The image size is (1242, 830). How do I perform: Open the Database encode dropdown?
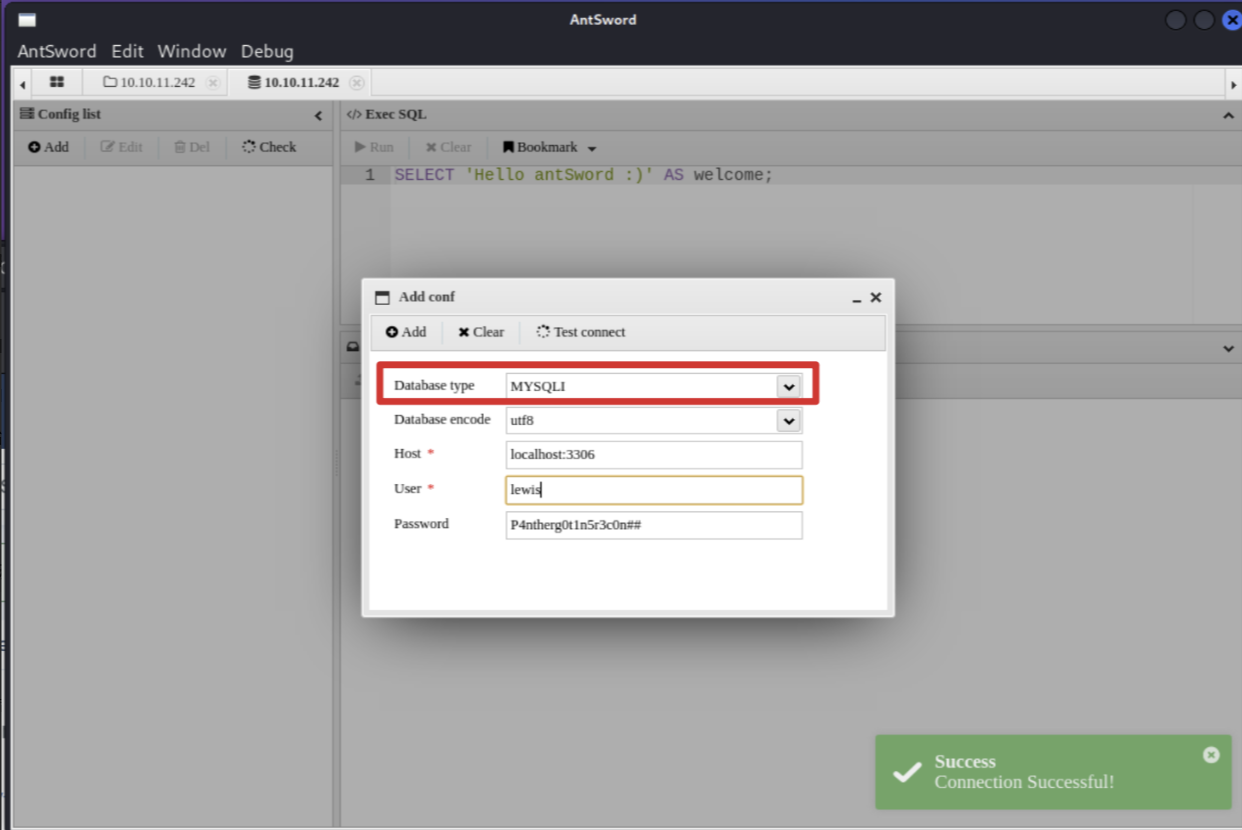tap(789, 421)
